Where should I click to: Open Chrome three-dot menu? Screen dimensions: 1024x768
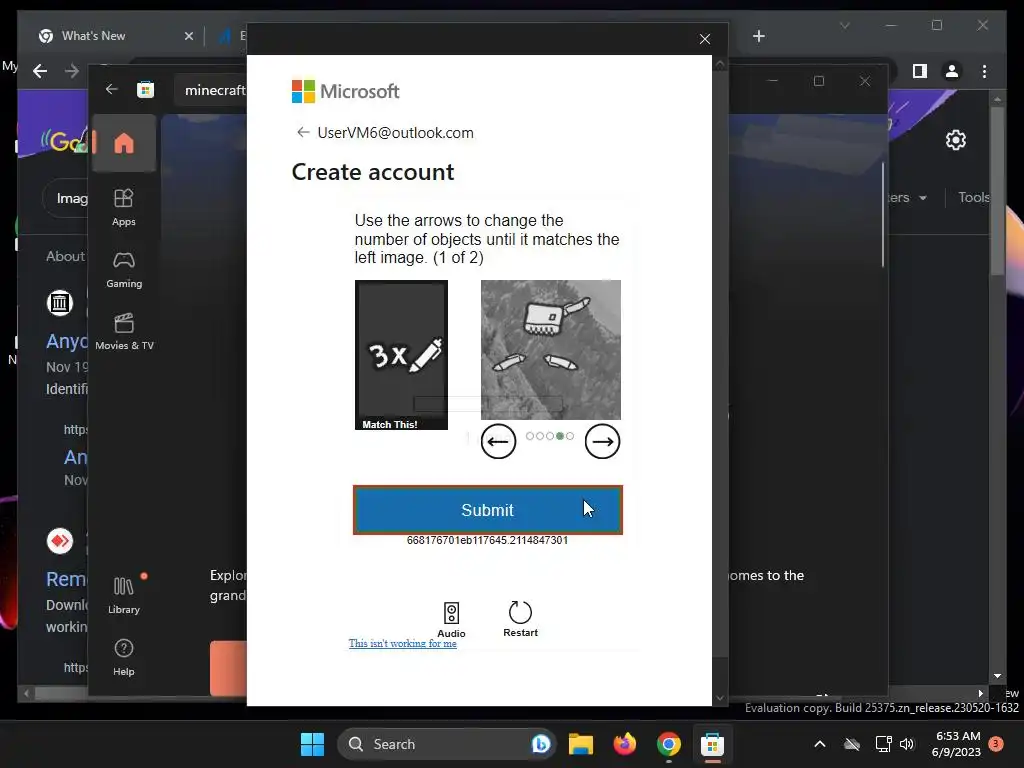984,71
